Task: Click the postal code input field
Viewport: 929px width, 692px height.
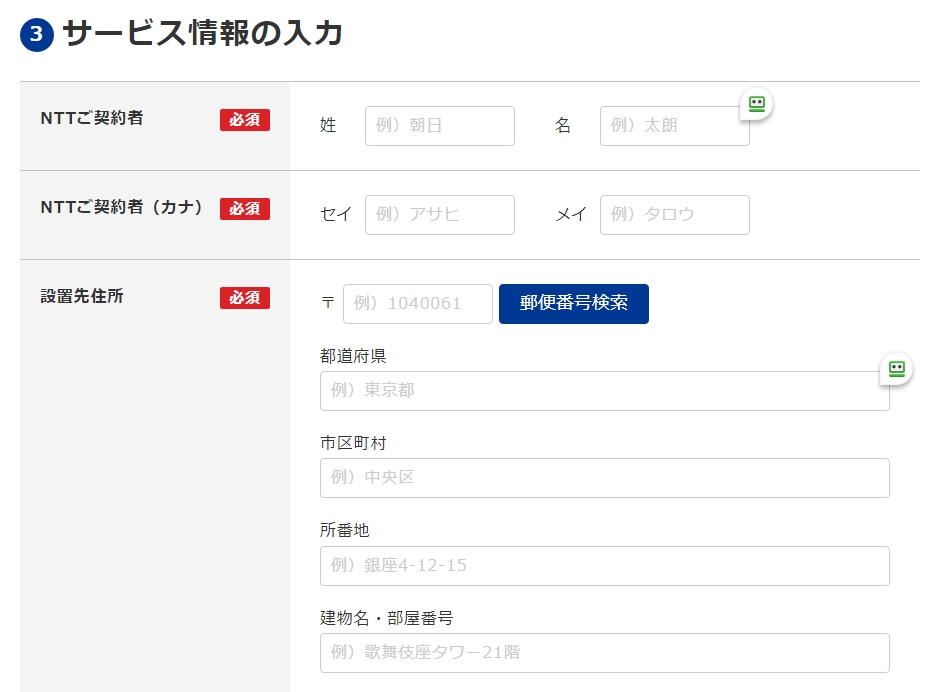Action: click(417, 304)
